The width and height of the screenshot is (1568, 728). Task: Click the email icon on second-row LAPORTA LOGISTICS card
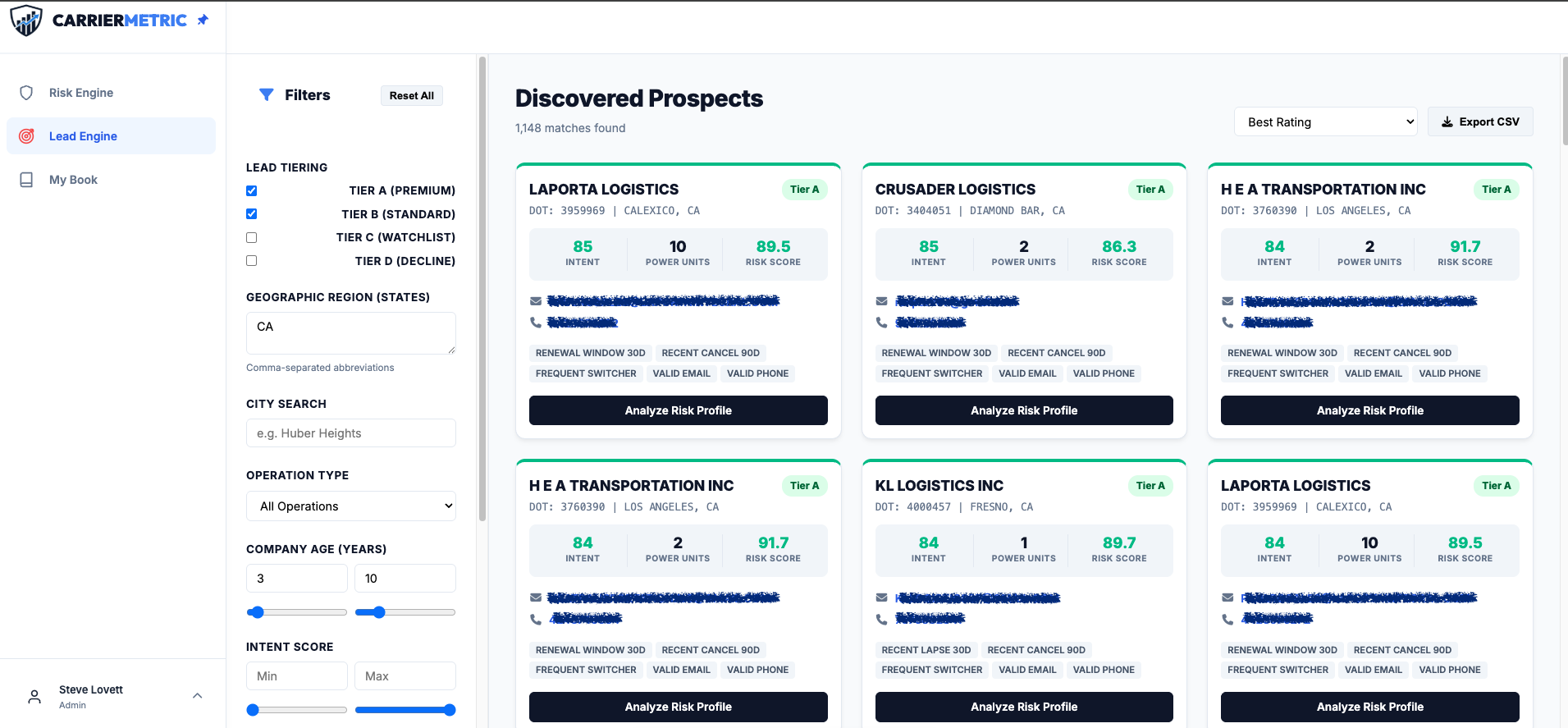(1227, 598)
